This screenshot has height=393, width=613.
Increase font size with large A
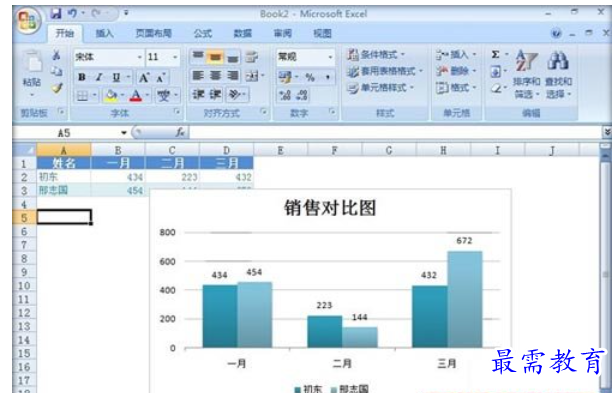pyautogui.click(x=144, y=77)
